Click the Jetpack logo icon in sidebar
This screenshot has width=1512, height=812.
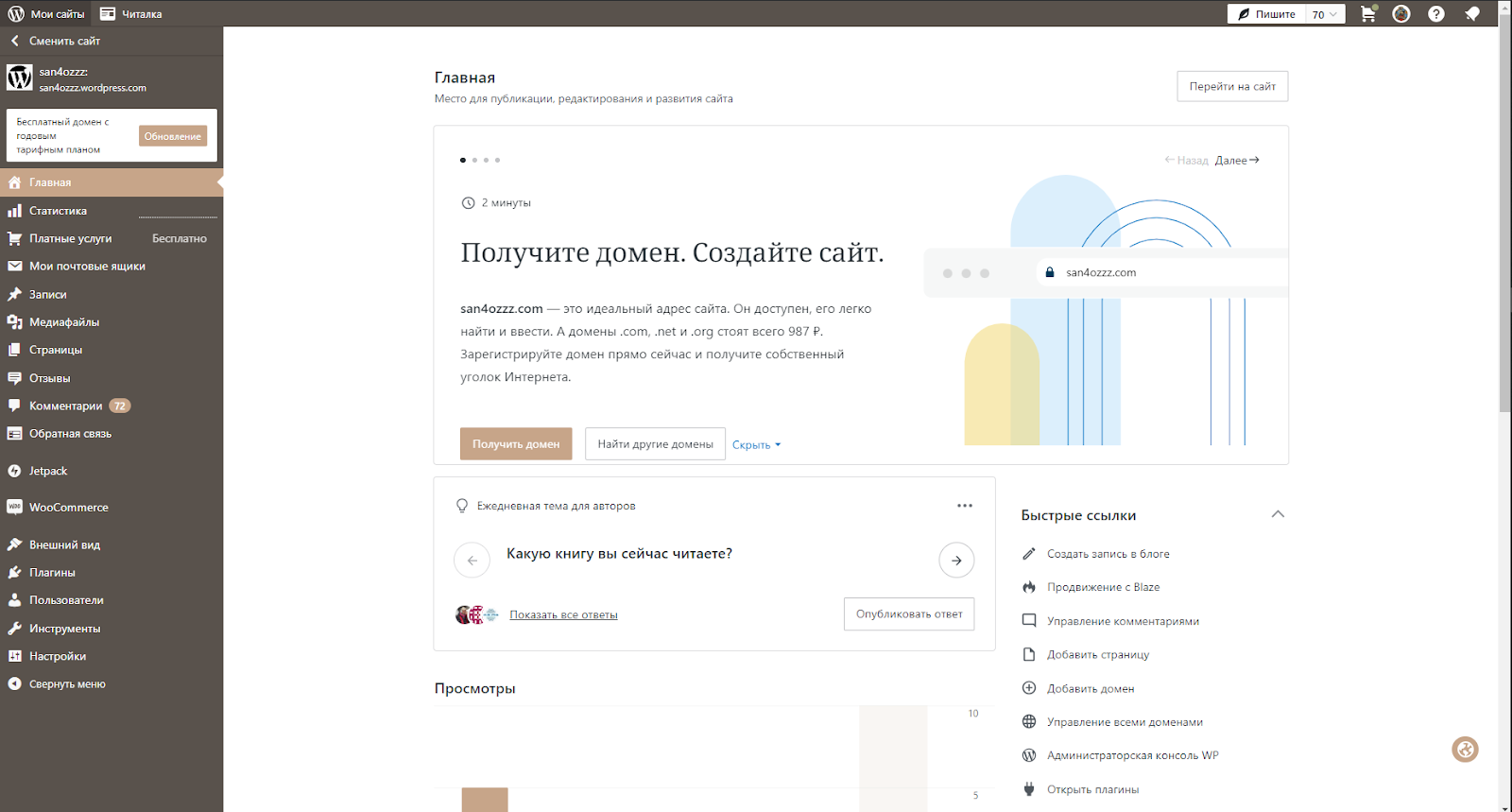coord(14,471)
